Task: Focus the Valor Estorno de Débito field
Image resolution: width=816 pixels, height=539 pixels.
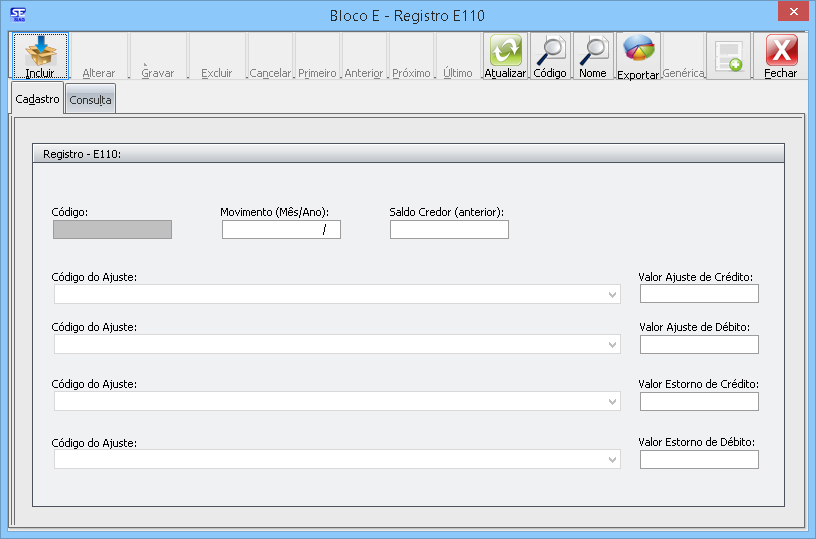Action: click(699, 460)
